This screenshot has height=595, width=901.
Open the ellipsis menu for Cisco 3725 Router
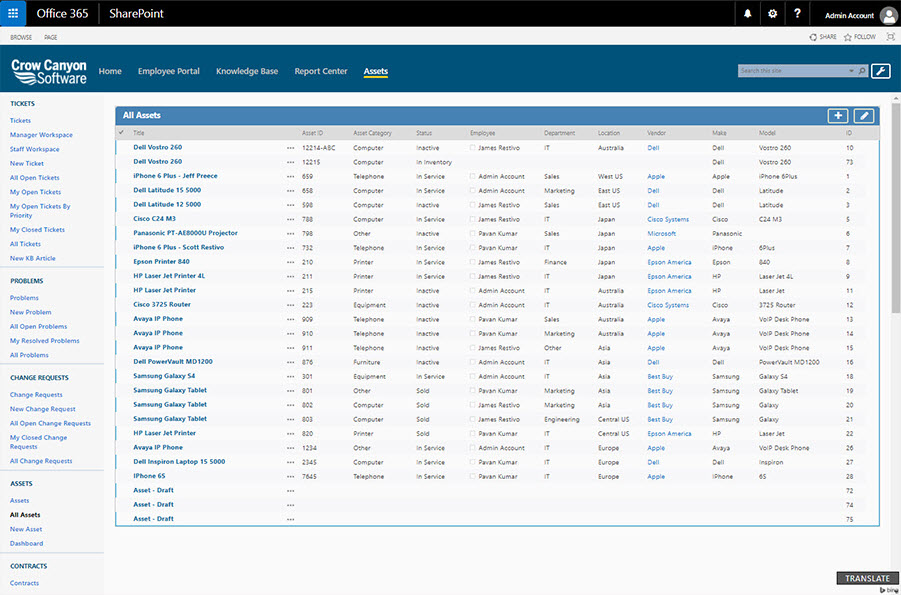(x=290, y=305)
